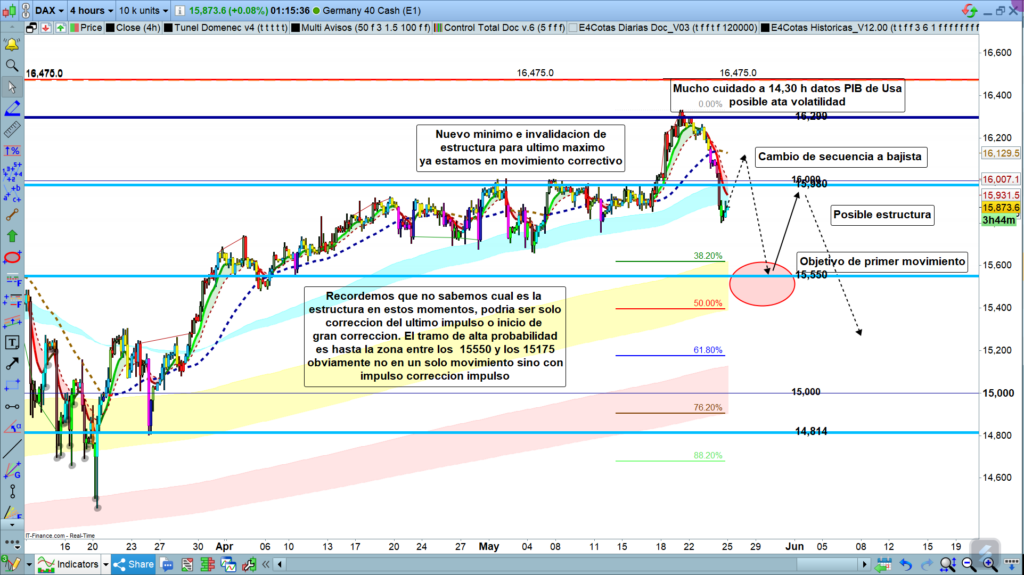Activate the cursor pointer tool
The width and height of the screenshot is (1024, 575).
[12, 86]
